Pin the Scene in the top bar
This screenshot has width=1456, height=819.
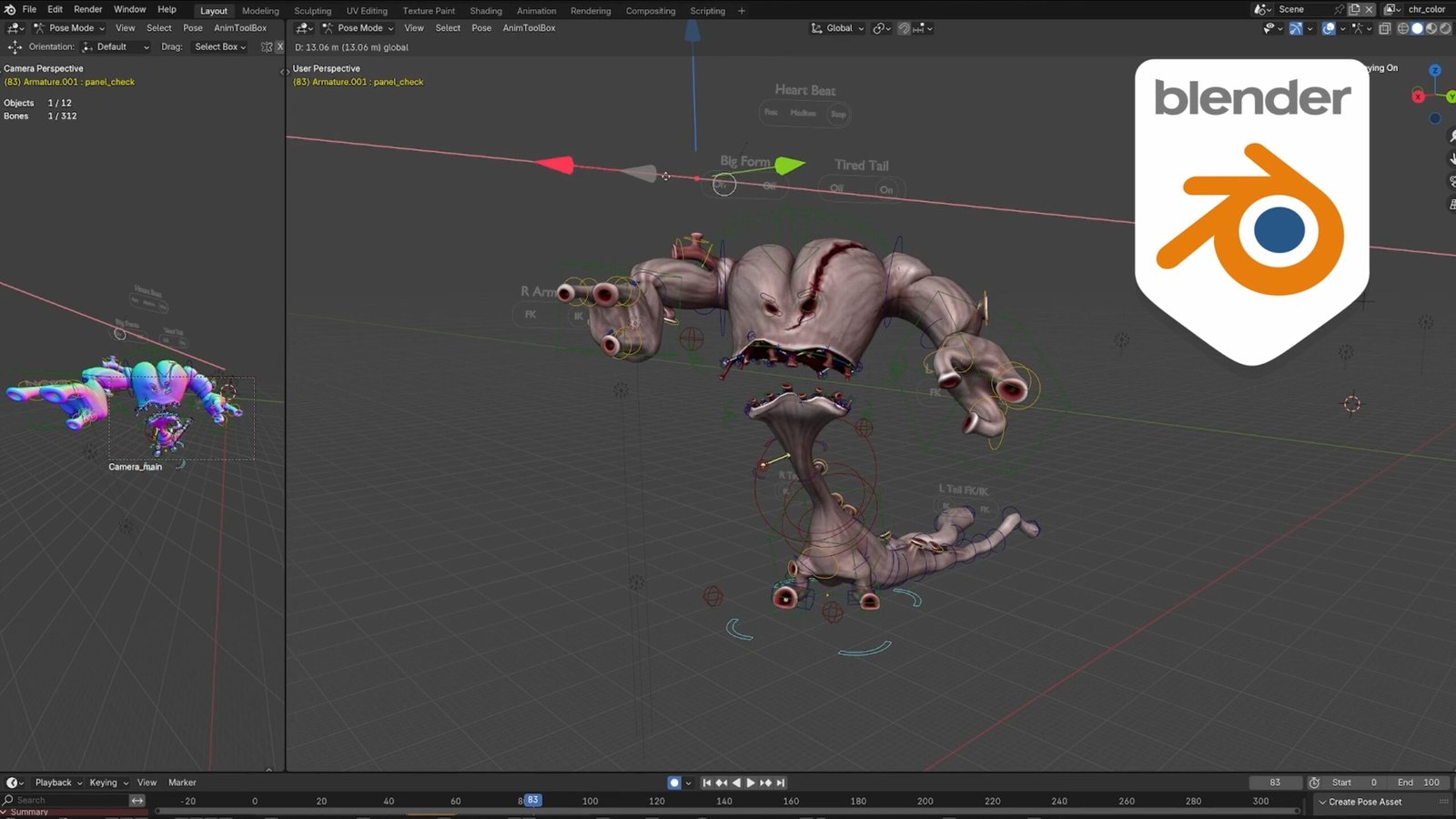coord(1339,9)
